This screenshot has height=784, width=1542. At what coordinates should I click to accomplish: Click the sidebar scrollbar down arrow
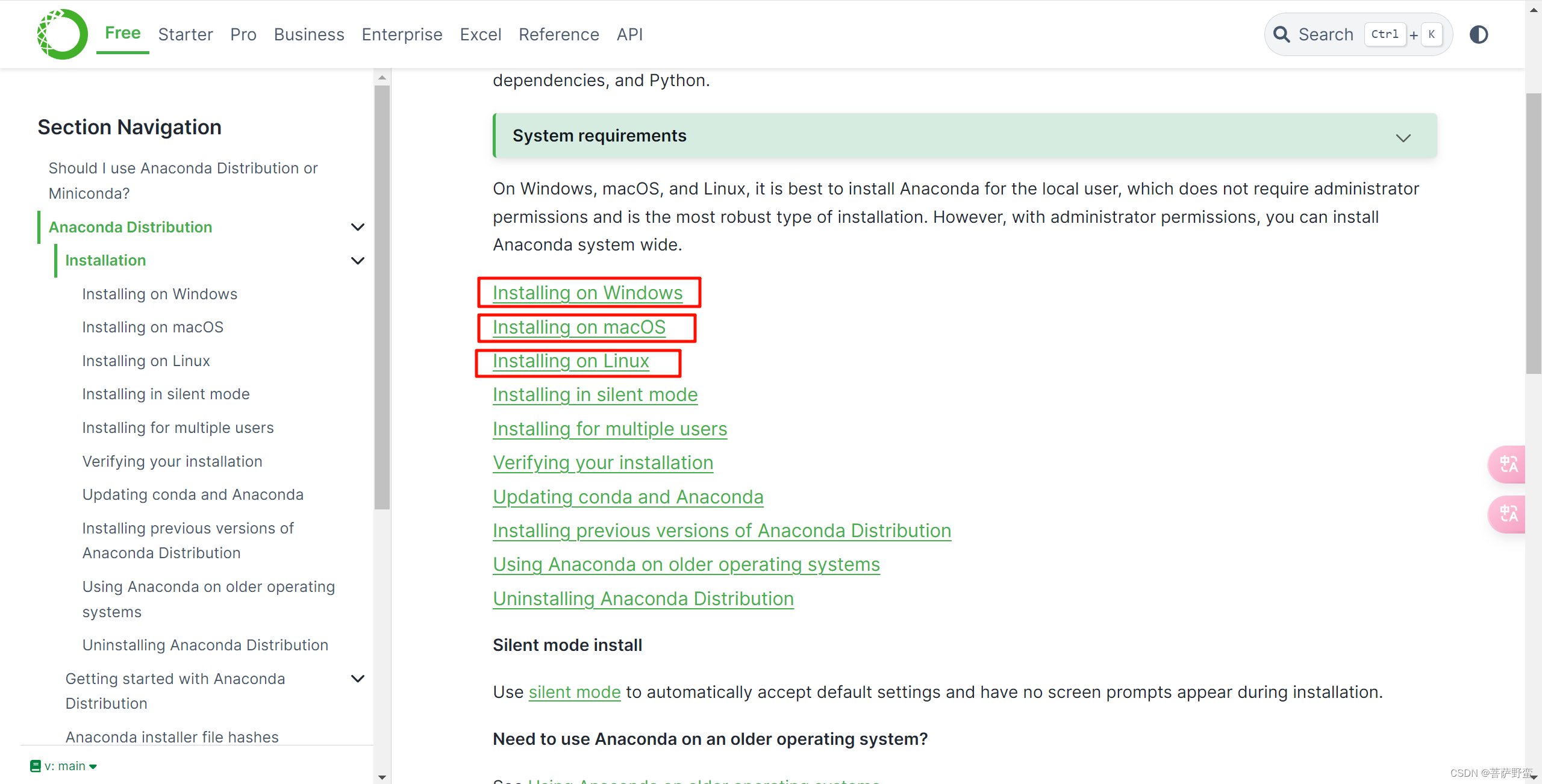click(382, 777)
